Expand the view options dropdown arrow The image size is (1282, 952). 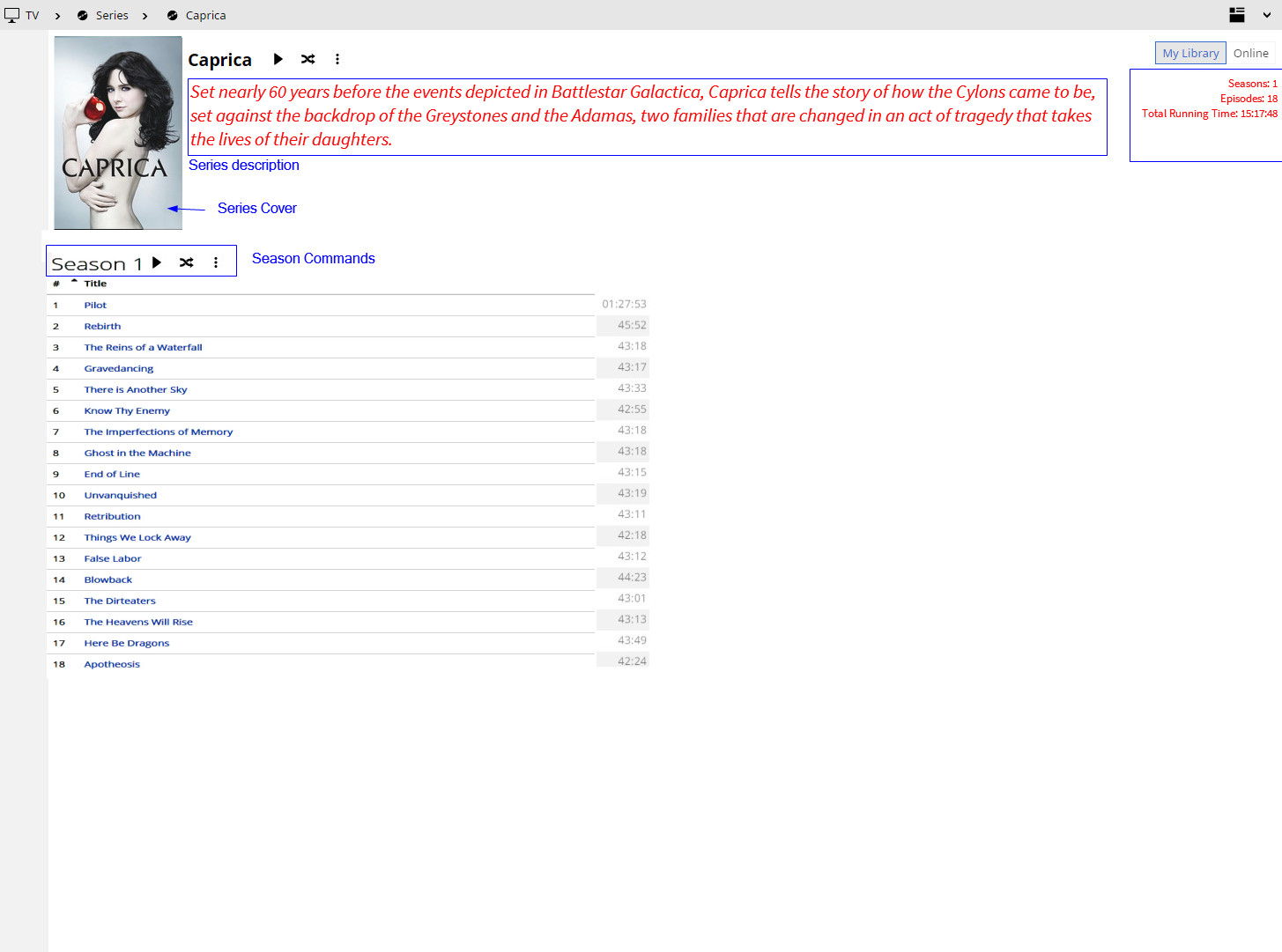(1267, 15)
